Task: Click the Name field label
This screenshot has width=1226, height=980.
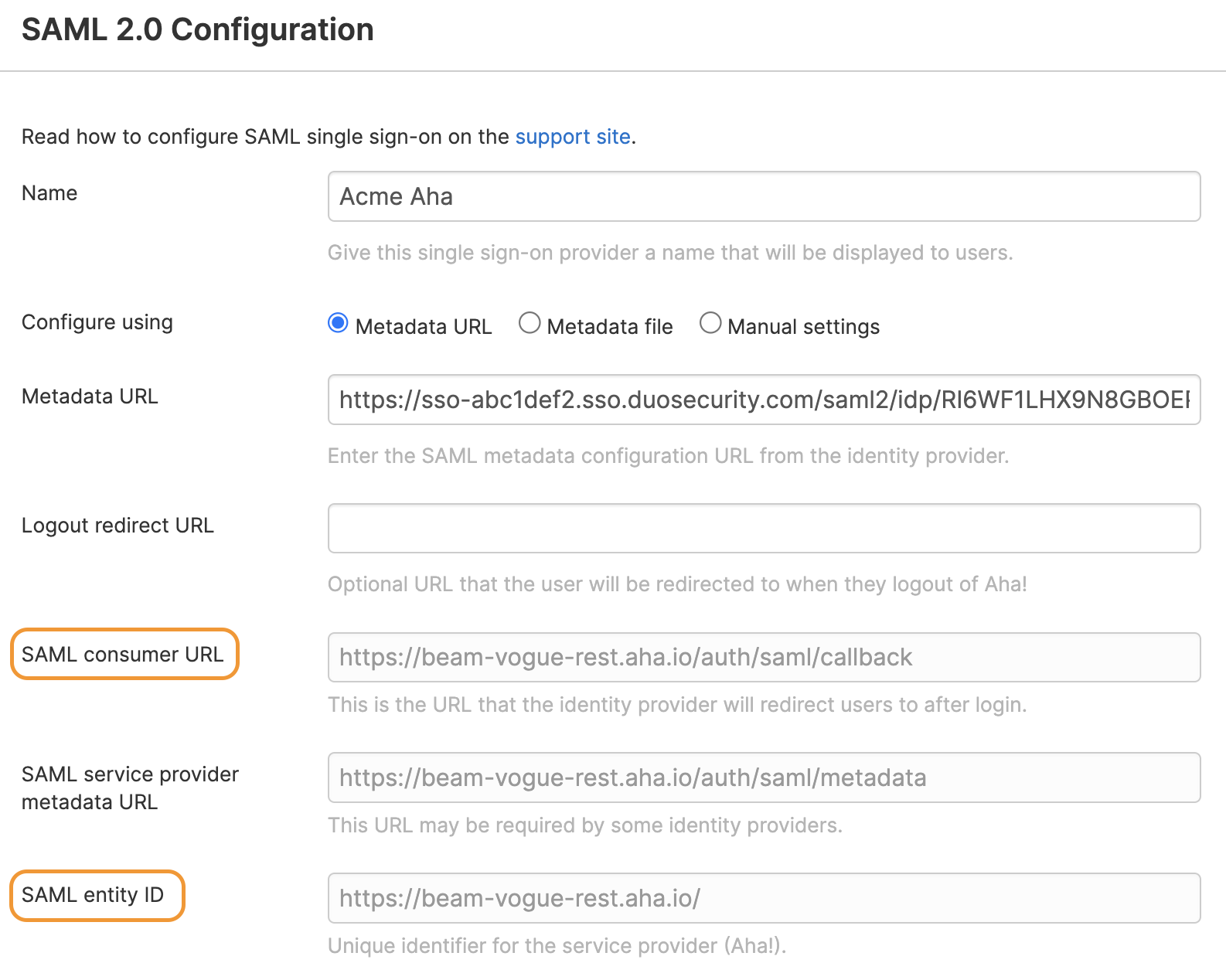Action: click(49, 192)
